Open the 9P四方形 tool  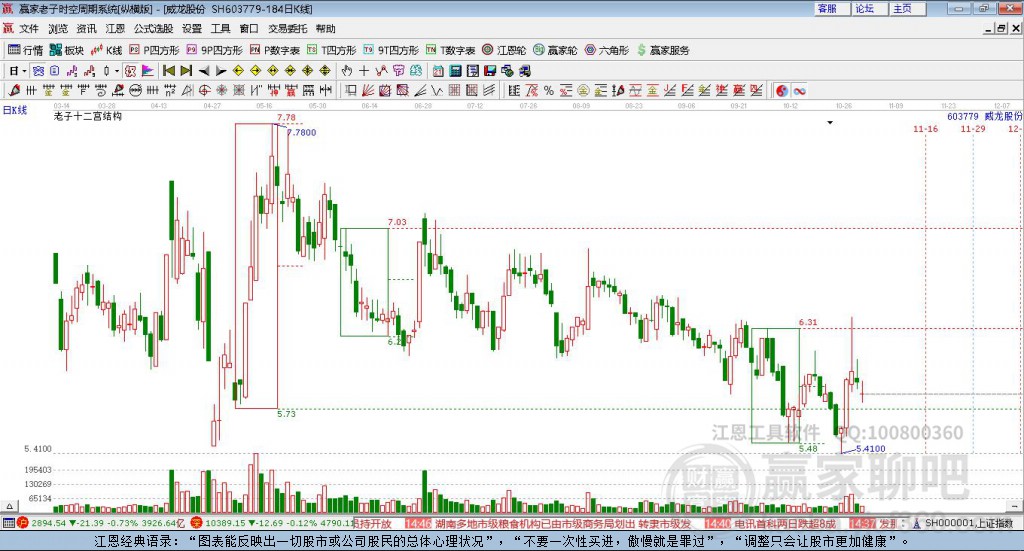(214, 50)
